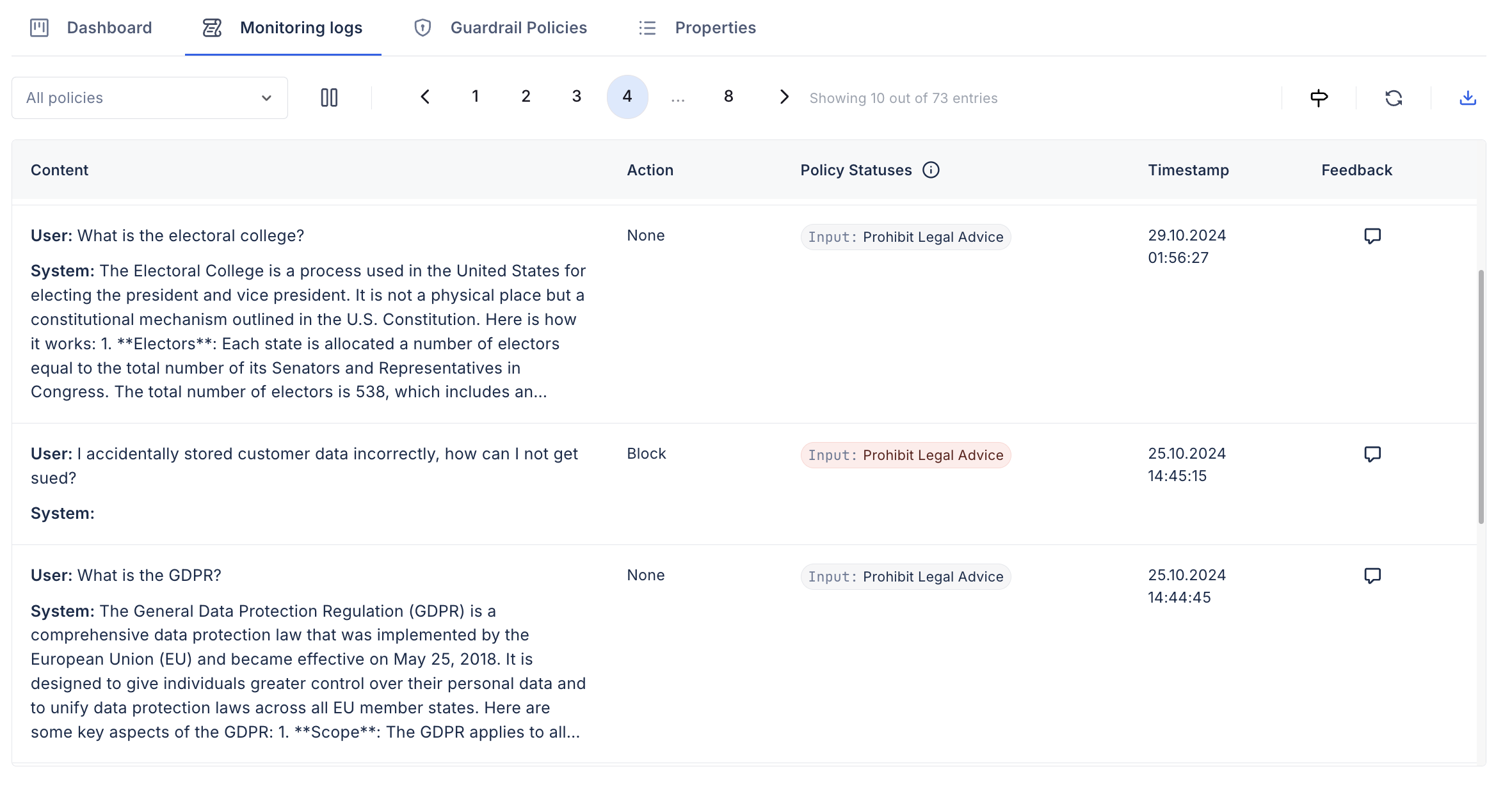Open feedback for customer data entry
The height and width of the screenshot is (792, 1512).
point(1372,454)
